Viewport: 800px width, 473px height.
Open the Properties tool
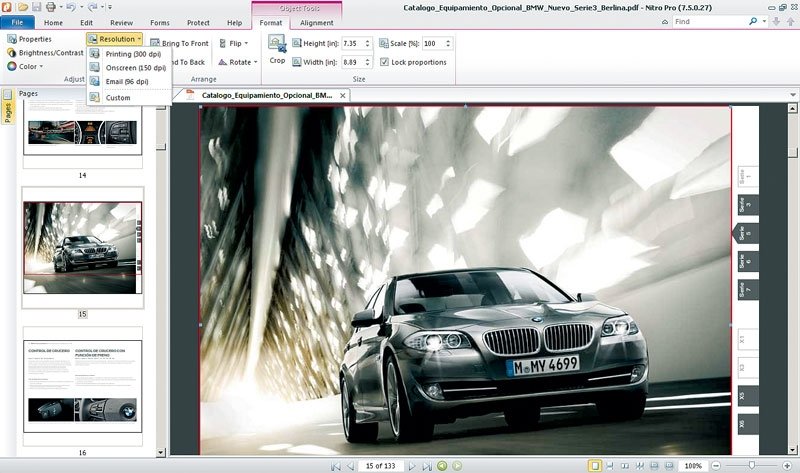(30, 39)
